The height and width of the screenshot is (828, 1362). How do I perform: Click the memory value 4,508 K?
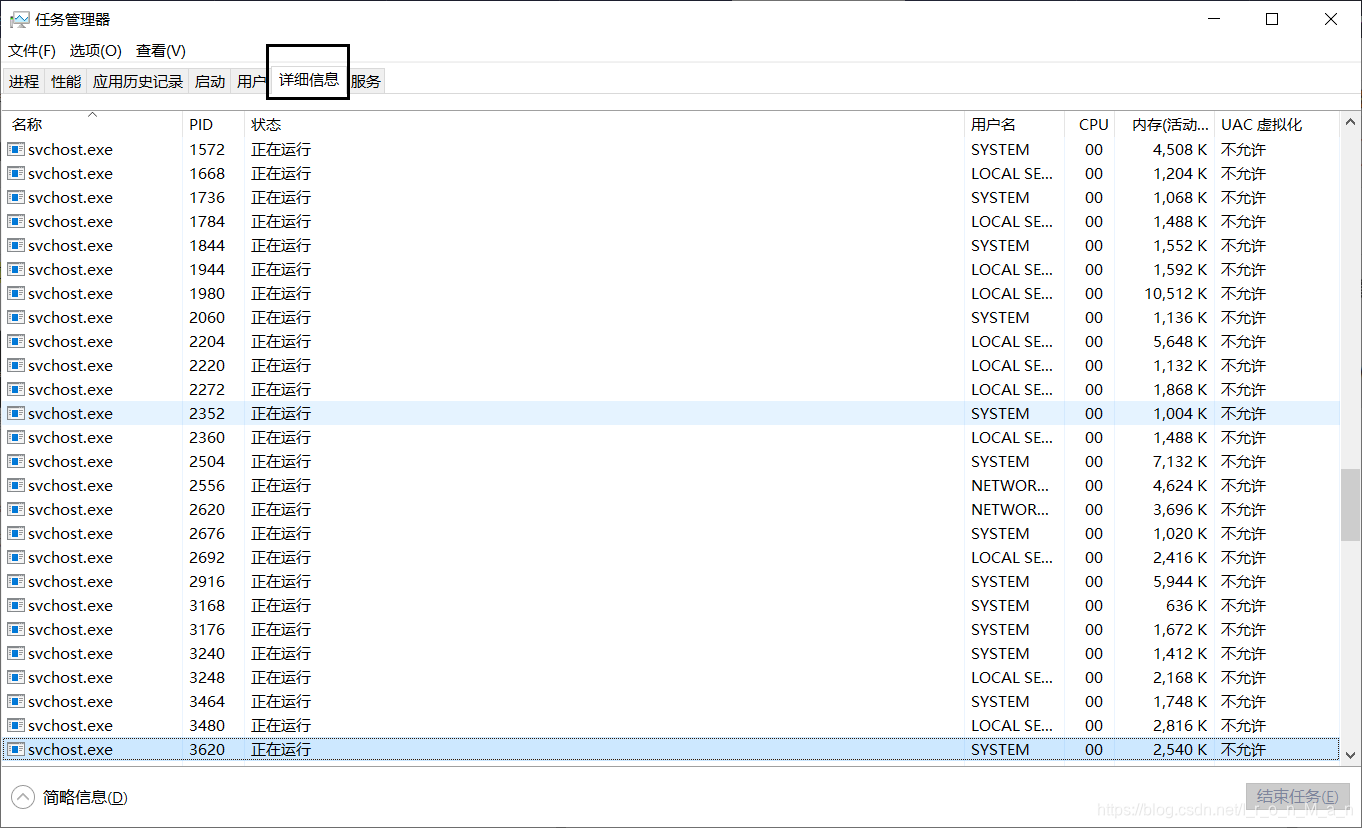click(x=1180, y=149)
